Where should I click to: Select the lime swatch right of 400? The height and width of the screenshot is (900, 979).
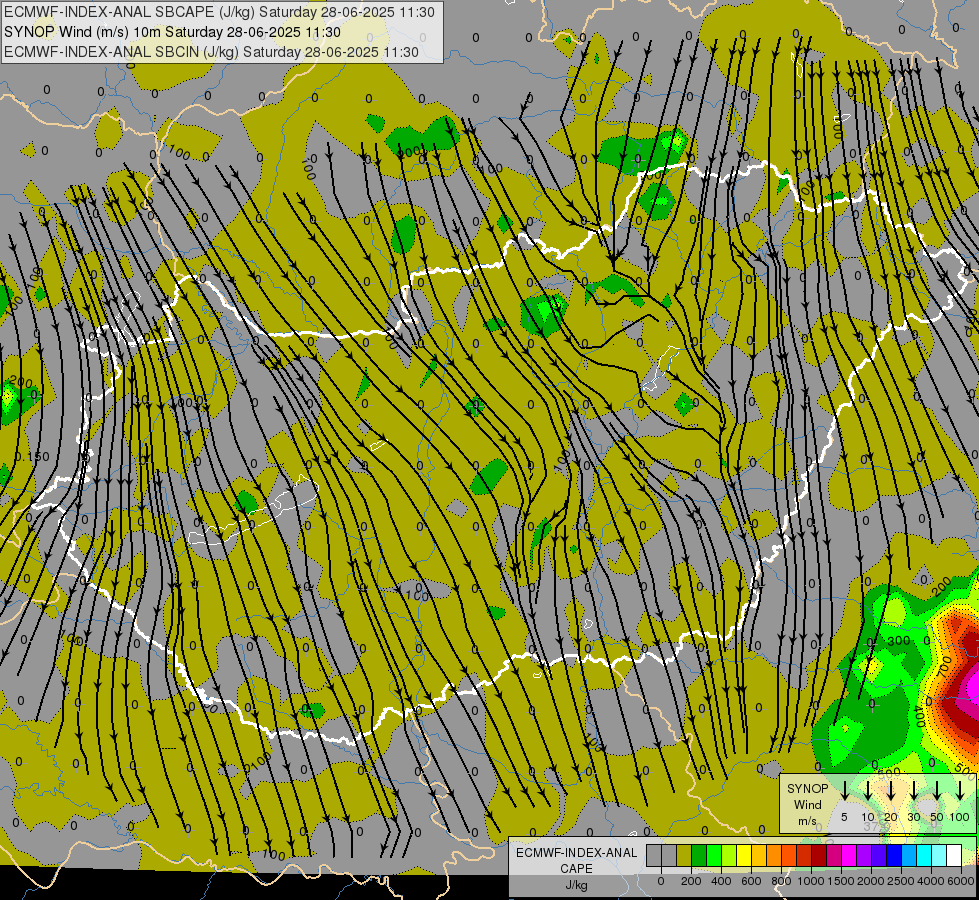click(729, 855)
